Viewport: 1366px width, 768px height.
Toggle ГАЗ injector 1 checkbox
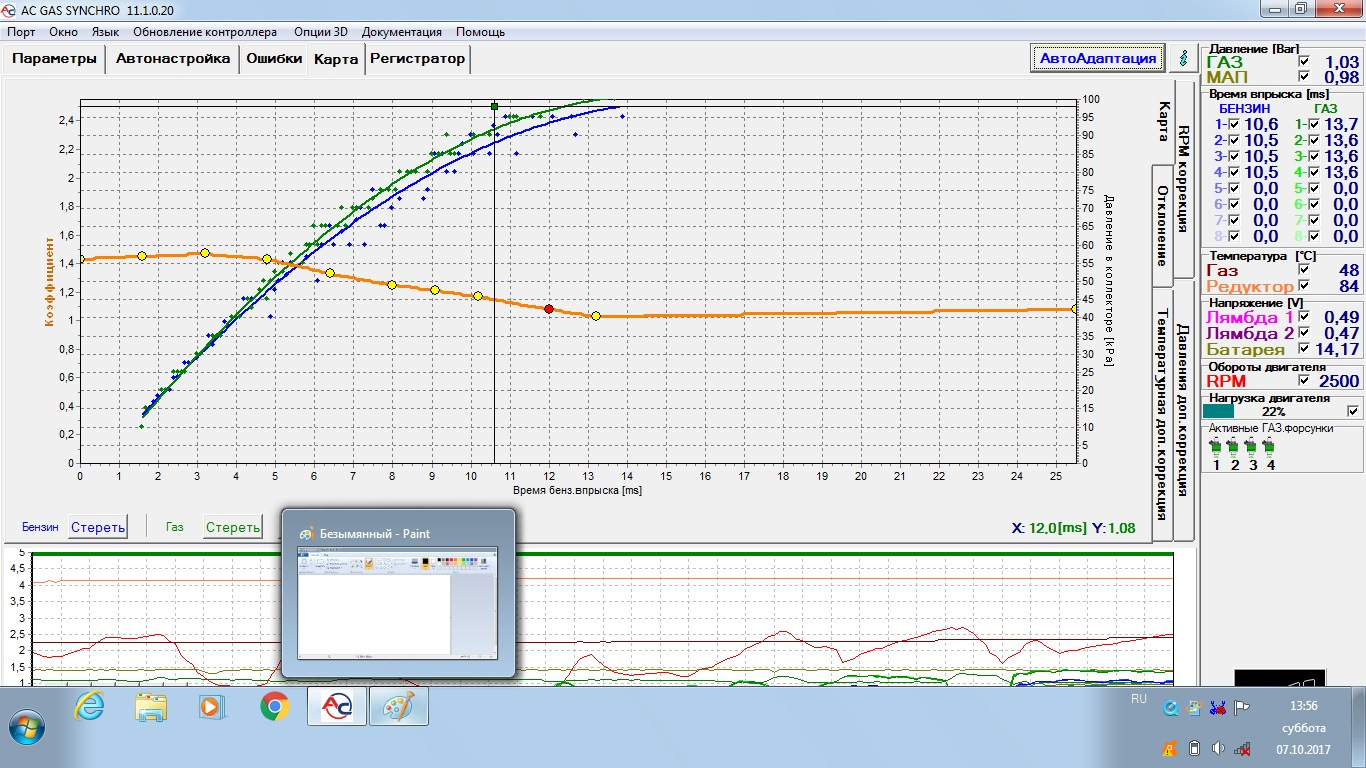pyautogui.click(x=1313, y=124)
